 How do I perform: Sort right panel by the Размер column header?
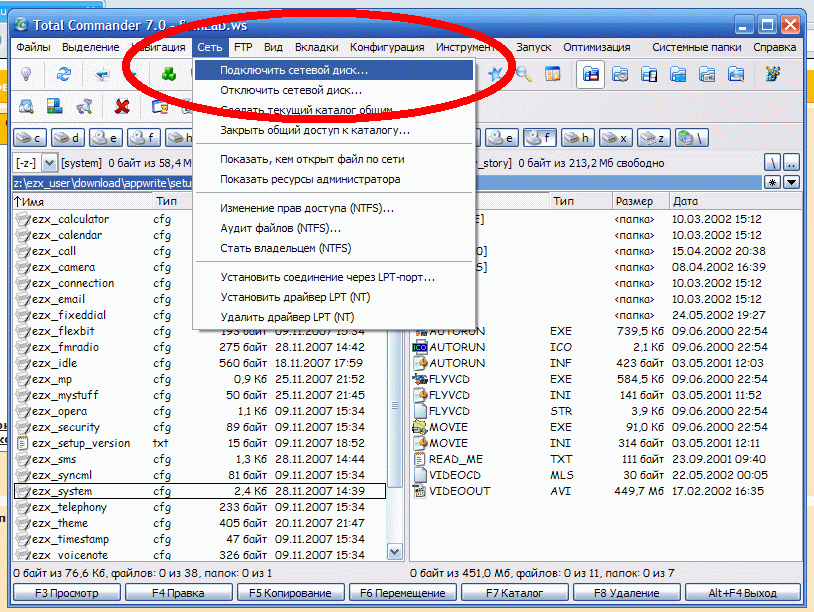pos(640,201)
